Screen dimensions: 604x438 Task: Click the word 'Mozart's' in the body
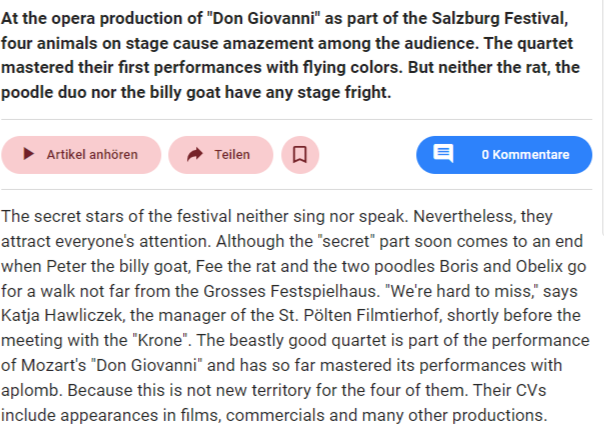point(54,365)
